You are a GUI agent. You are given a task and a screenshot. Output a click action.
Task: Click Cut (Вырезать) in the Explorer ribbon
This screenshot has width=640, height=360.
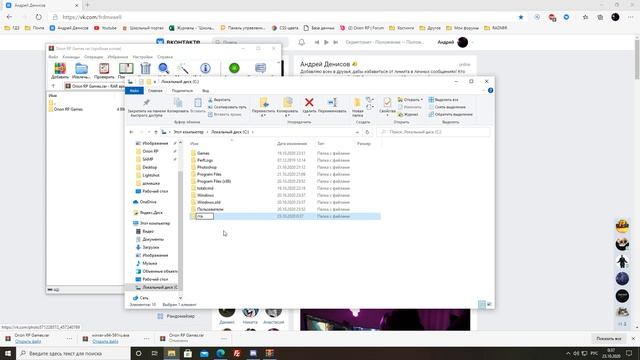pyautogui.click(x=219, y=100)
